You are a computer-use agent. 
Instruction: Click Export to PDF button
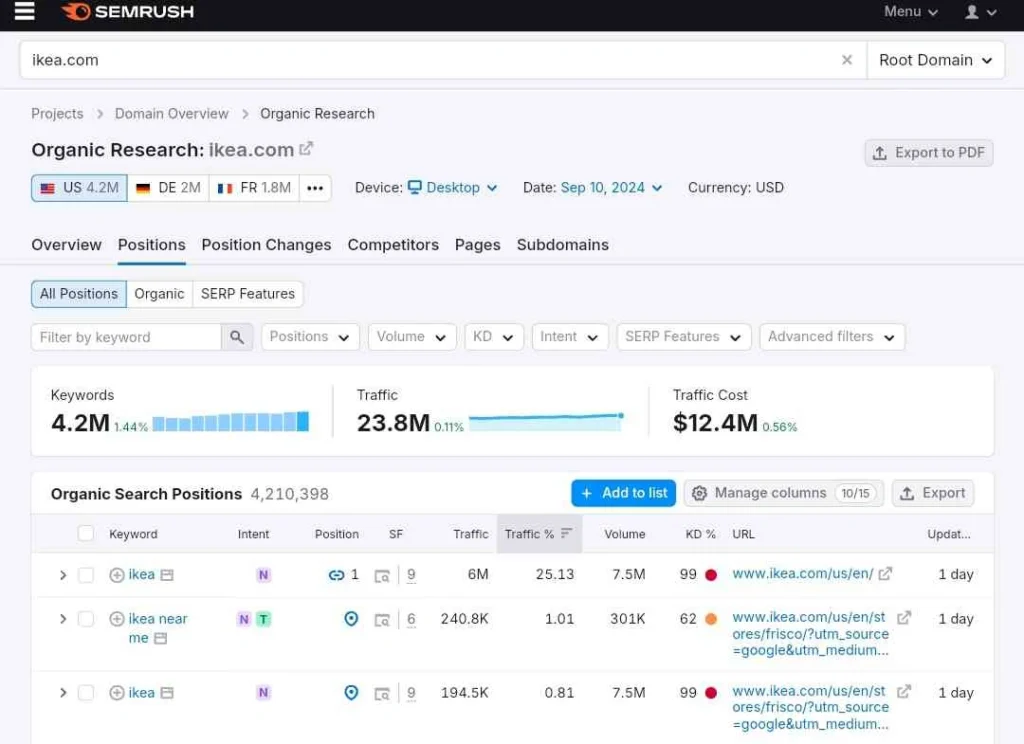tap(929, 153)
